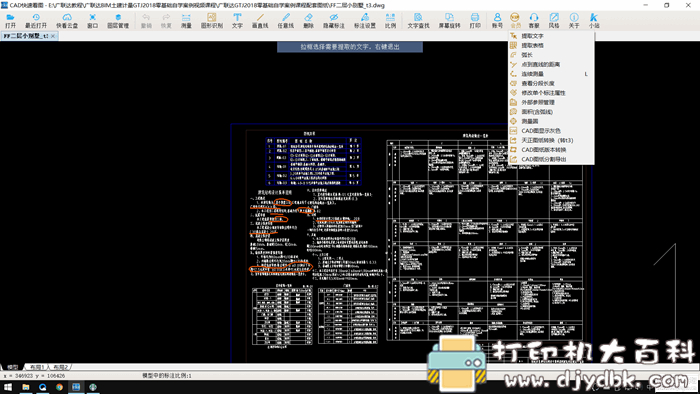Open the Chrome icon in taskbar
This screenshot has width=700, height=394.
[59, 387]
